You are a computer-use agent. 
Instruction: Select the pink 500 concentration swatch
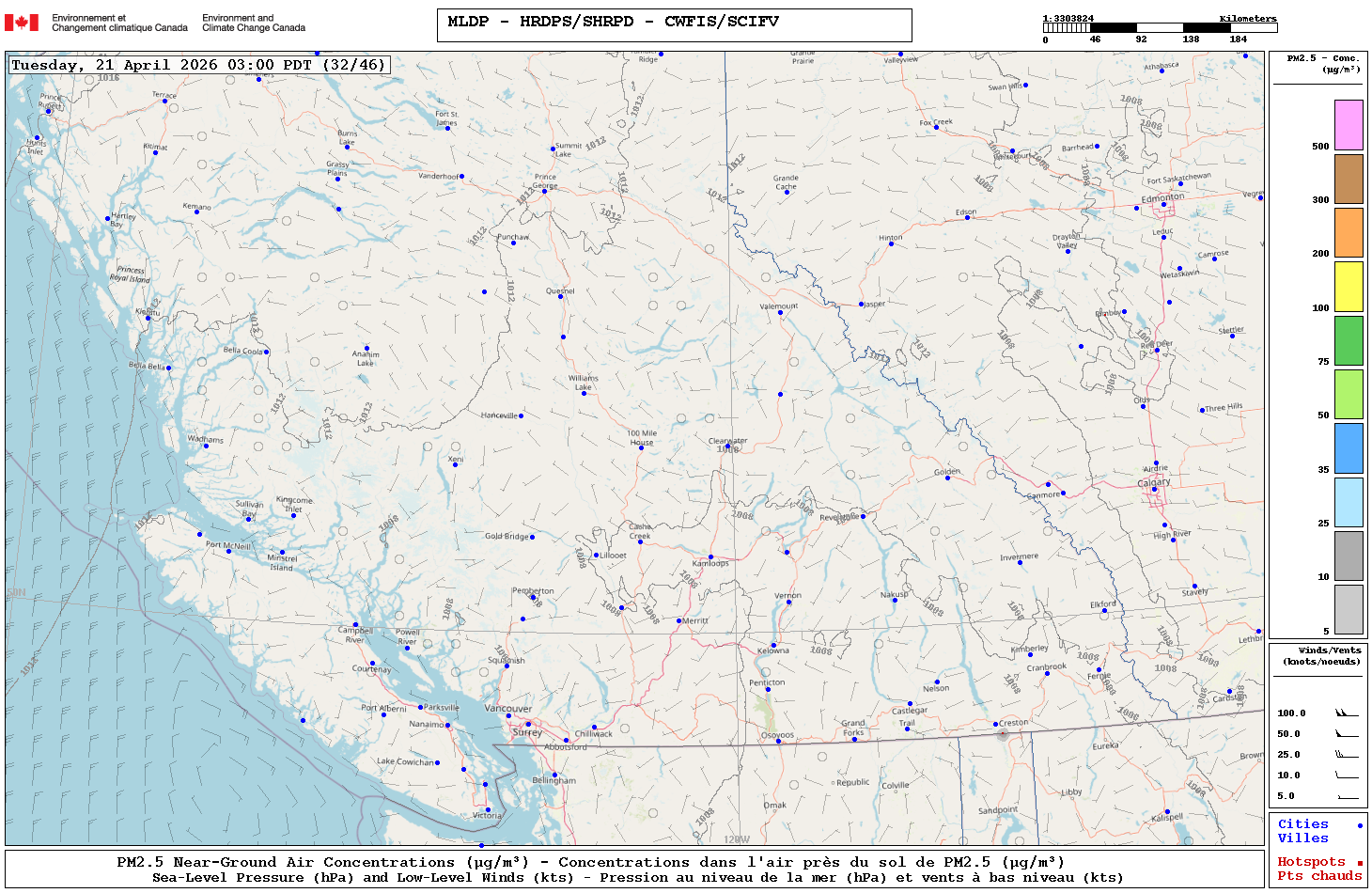(1349, 125)
